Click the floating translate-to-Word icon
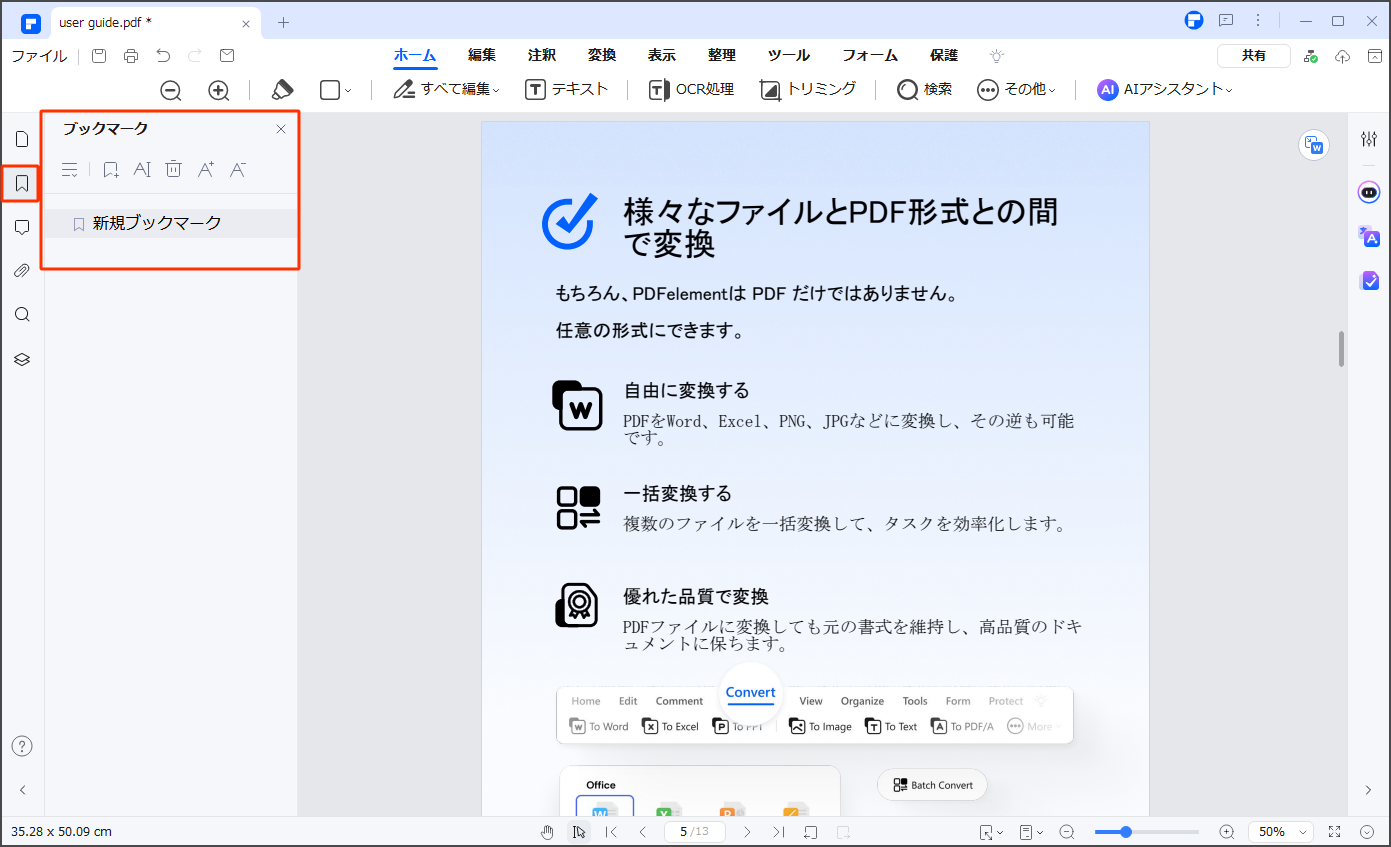 [x=1314, y=145]
